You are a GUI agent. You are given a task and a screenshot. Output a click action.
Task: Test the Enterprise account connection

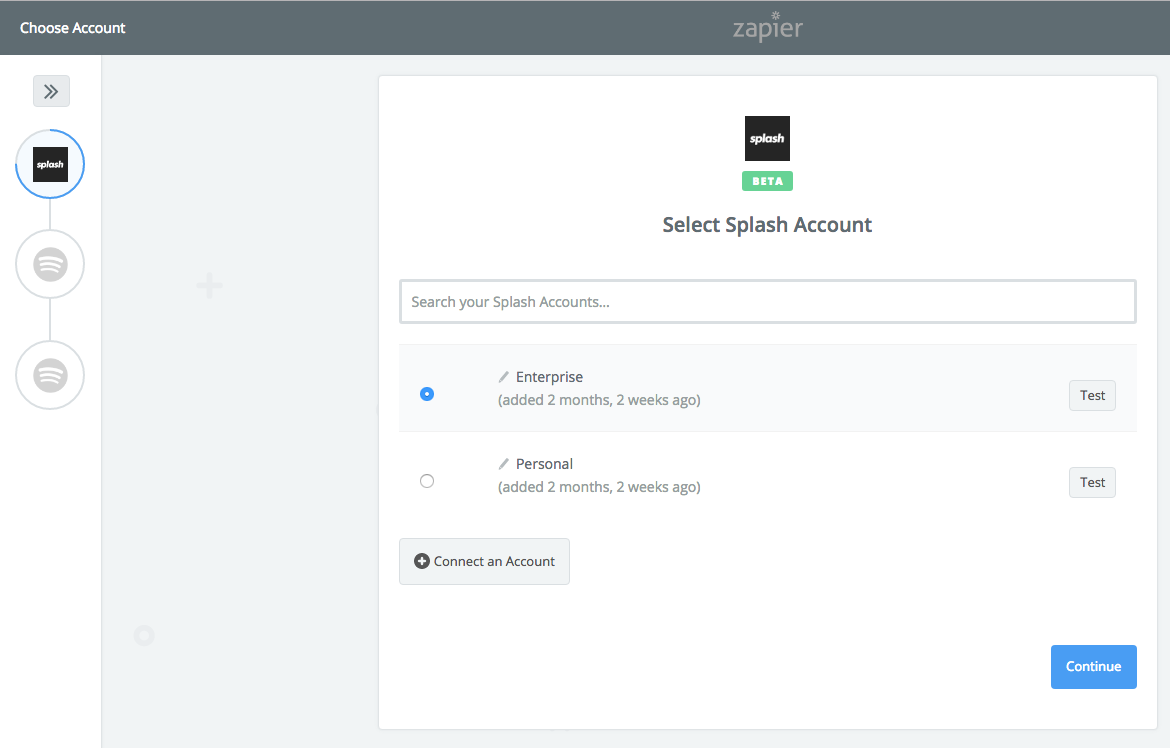(1092, 396)
